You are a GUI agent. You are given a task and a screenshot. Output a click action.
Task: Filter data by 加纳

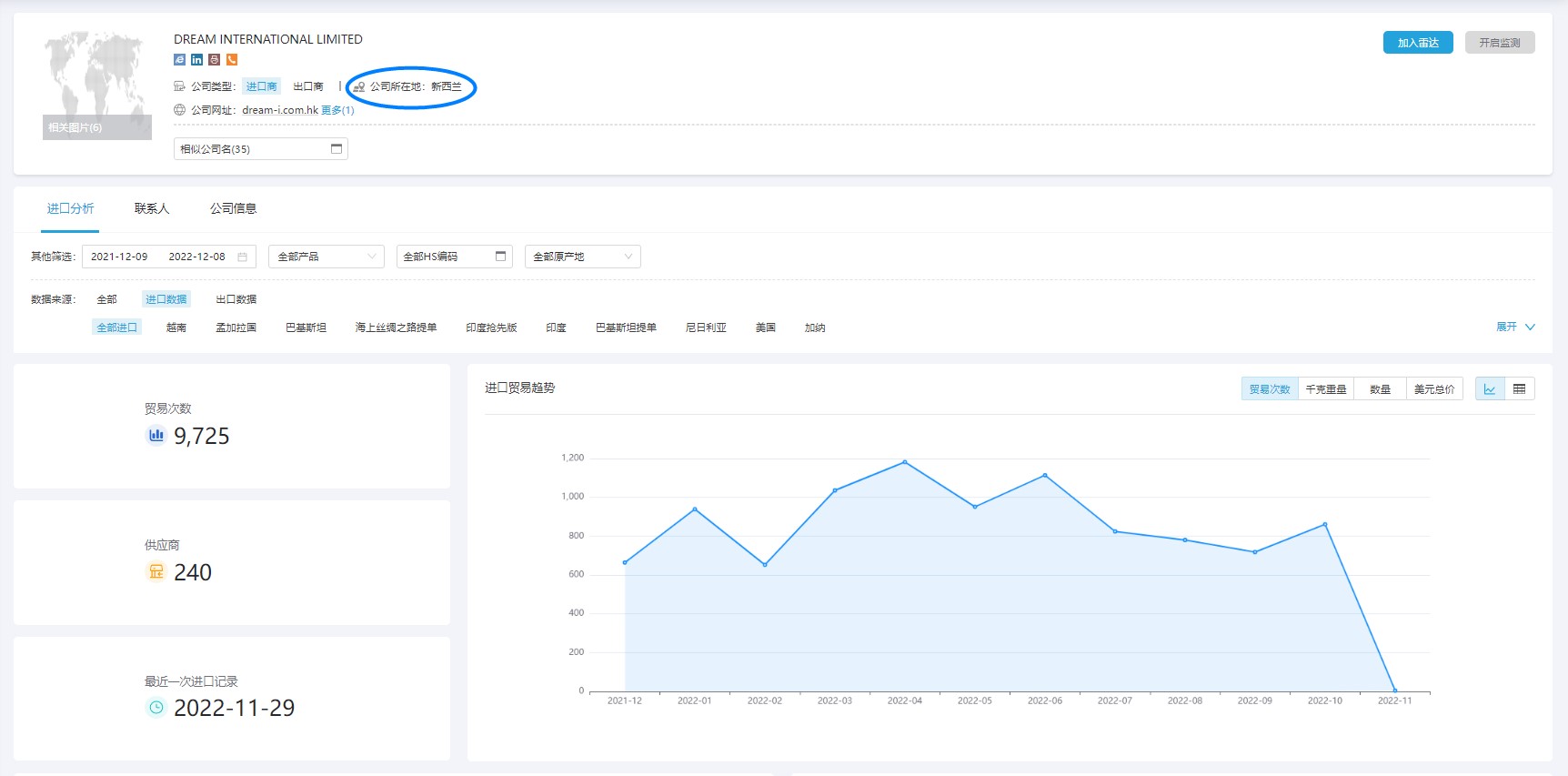[815, 328]
